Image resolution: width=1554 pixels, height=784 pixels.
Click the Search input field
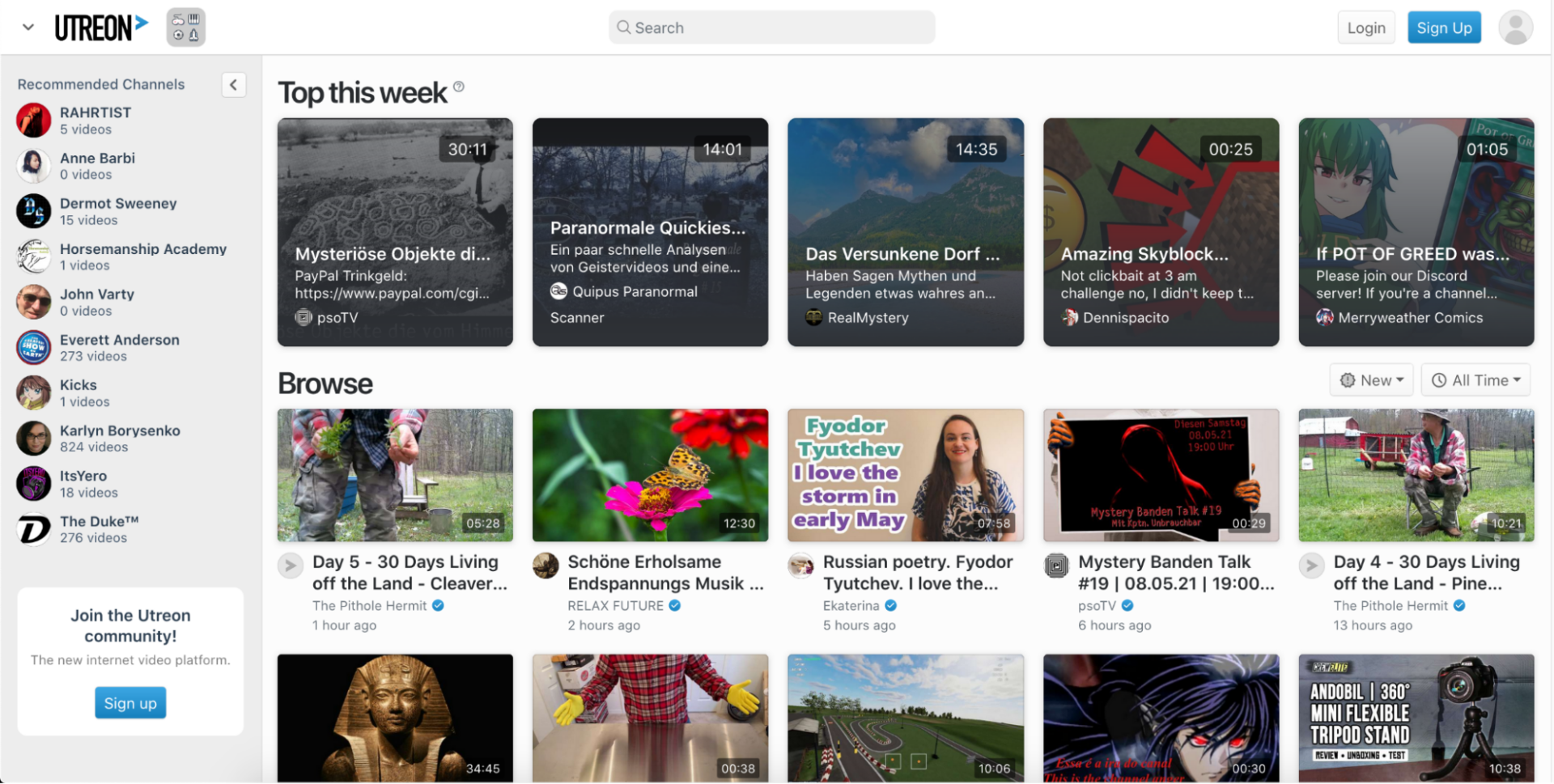pyautogui.click(x=771, y=27)
